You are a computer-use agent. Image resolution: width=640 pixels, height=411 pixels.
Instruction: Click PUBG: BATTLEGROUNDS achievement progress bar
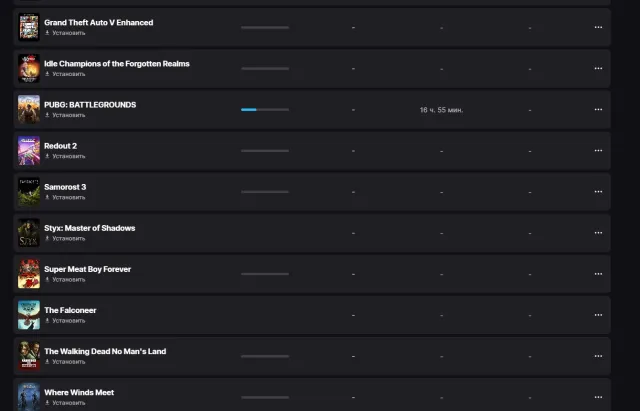(265, 110)
